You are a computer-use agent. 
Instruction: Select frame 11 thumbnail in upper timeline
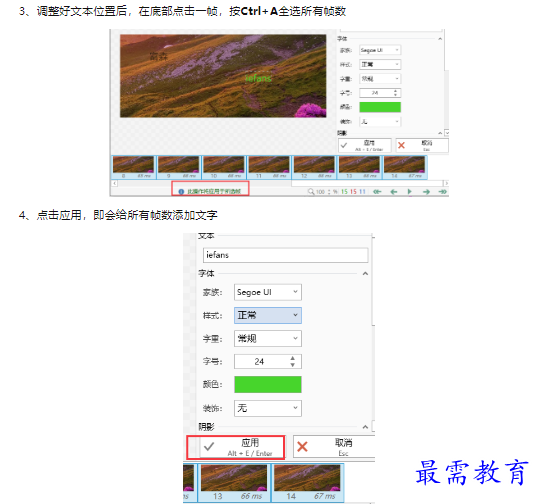[x=269, y=167]
